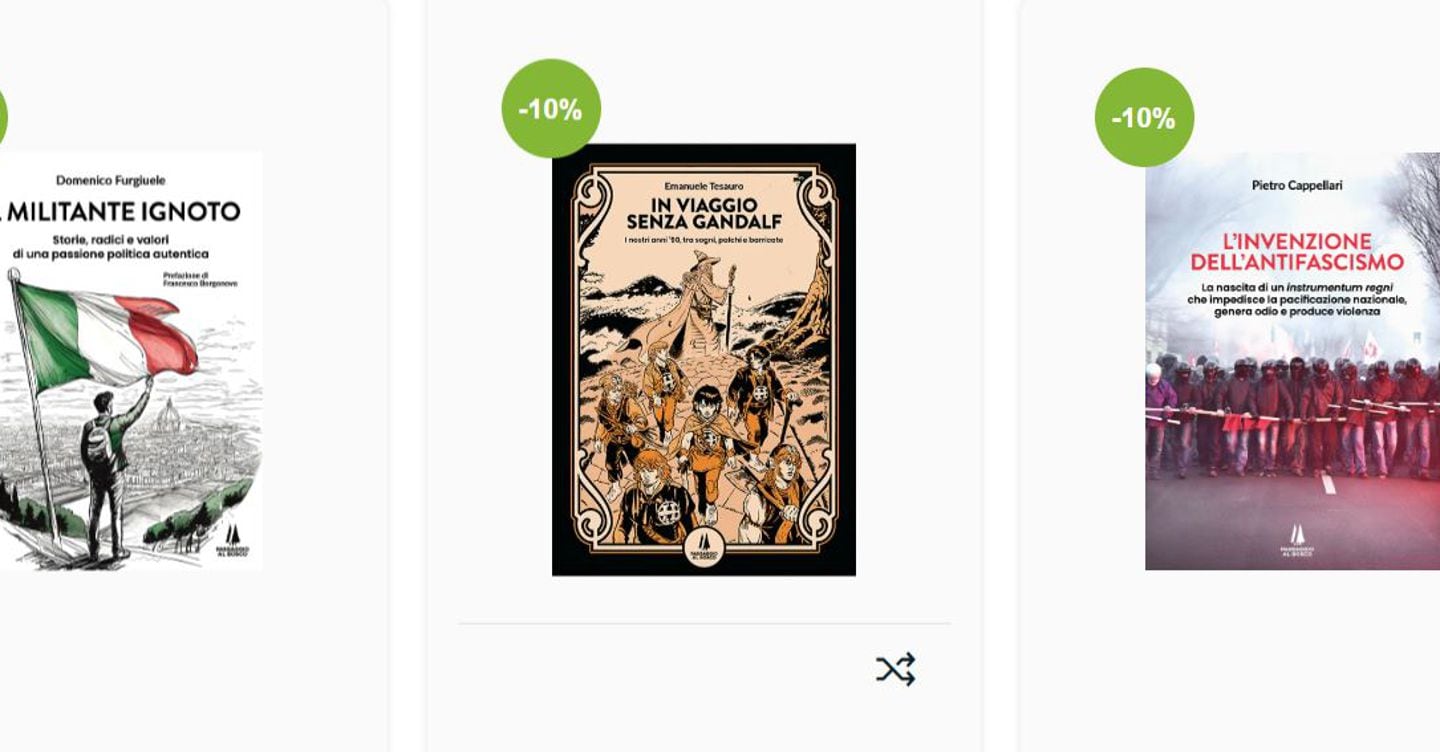The width and height of the screenshot is (1440, 752).
Task: Click the compare shuffle-arrows icon
Action: click(x=895, y=670)
